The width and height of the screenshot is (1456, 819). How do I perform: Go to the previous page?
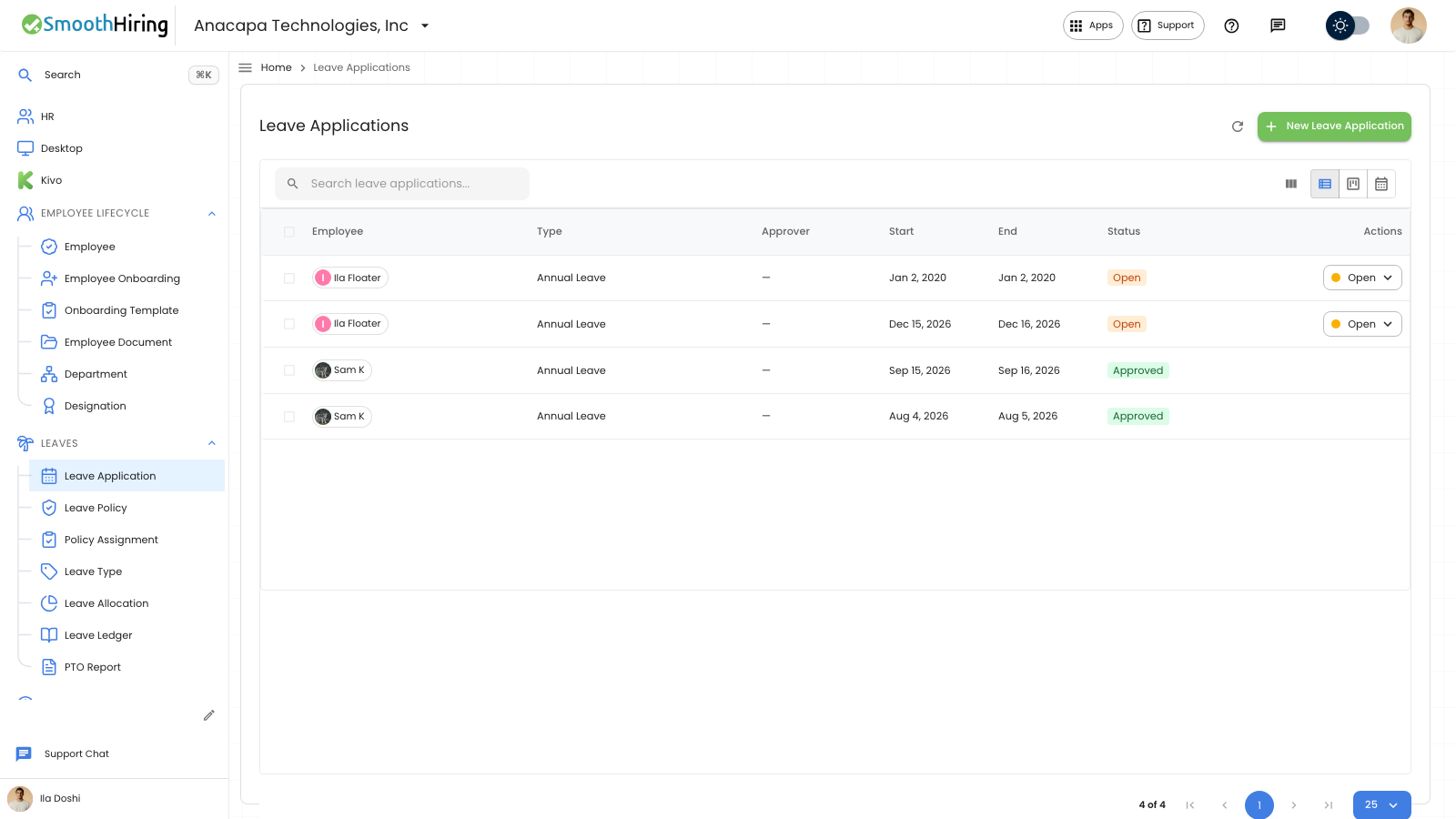tap(1225, 805)
